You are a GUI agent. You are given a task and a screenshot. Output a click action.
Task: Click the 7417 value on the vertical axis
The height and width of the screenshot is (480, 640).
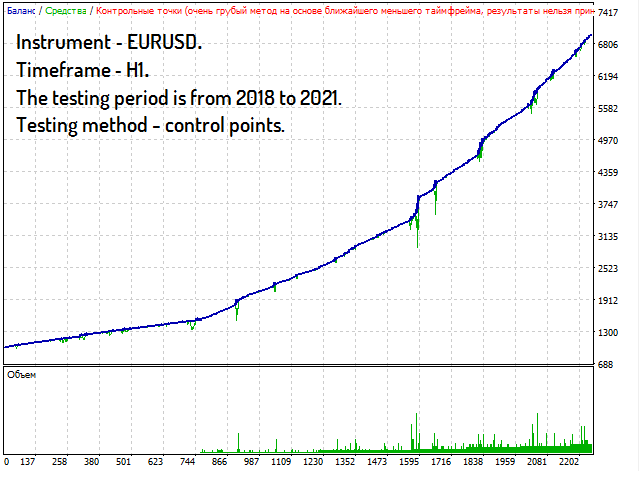click(609, 13)
